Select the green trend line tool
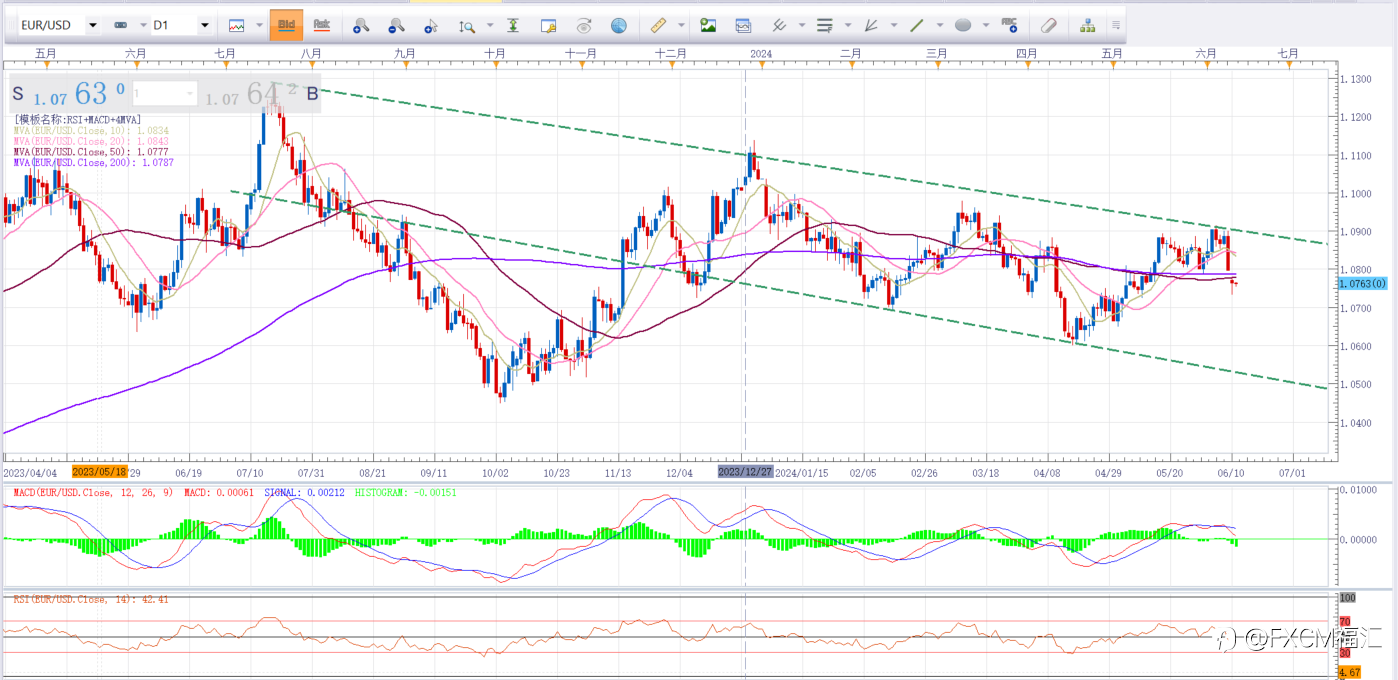 click(917, 25)
